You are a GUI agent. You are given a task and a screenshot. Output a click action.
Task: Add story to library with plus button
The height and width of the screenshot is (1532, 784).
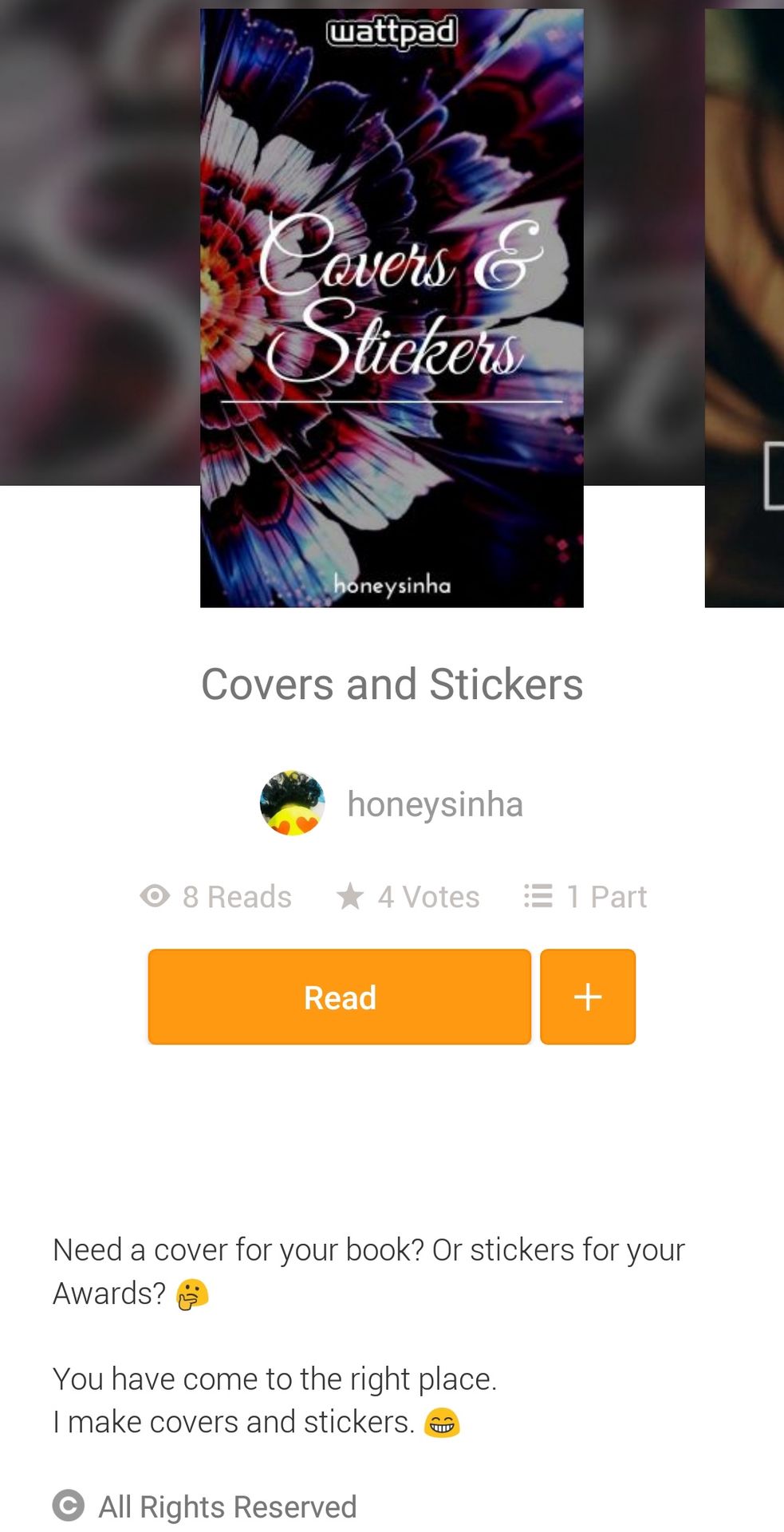tap(588, 997)
